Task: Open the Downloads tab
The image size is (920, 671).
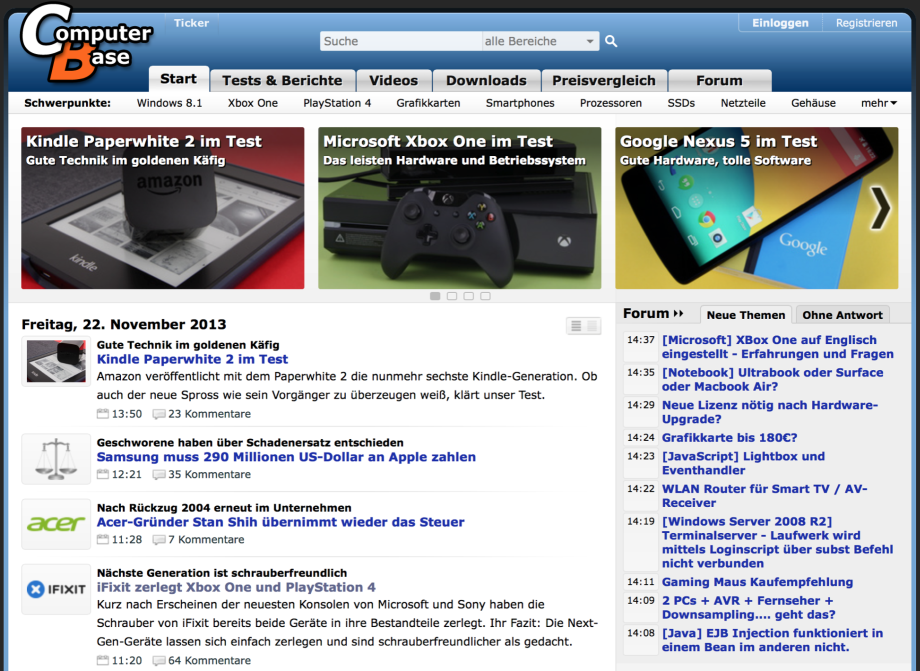Action: point(486,80)
